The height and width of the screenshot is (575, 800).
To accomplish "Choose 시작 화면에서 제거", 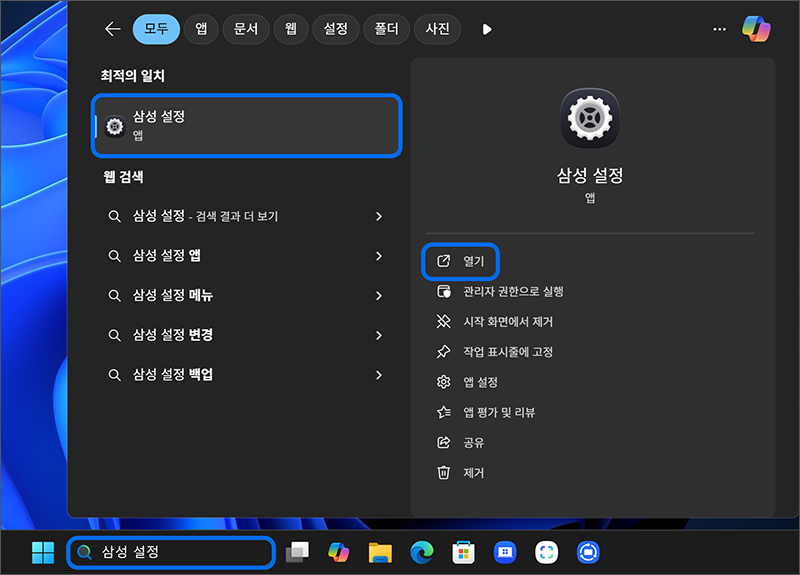I will click(495, 321).
